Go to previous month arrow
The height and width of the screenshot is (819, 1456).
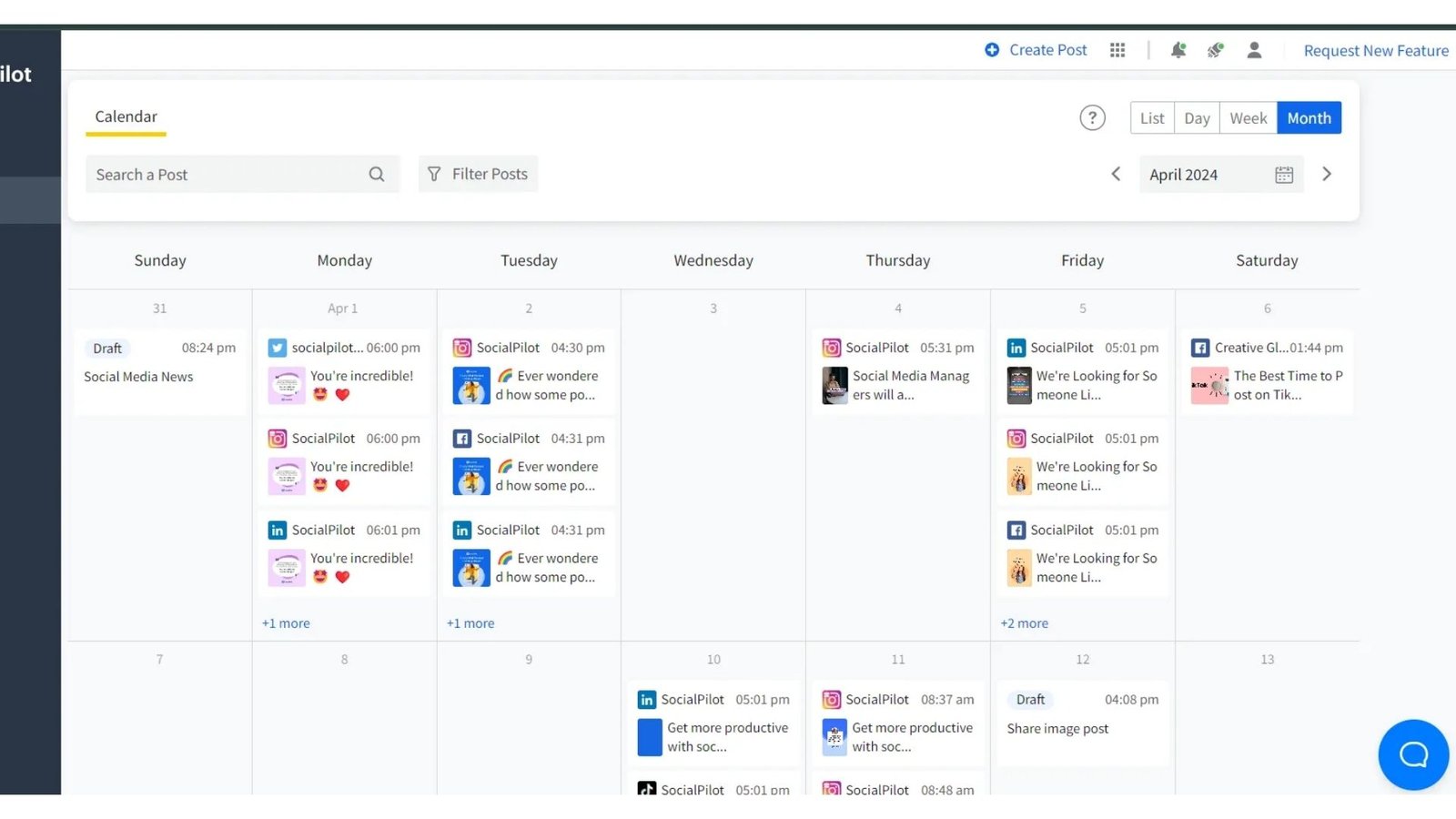pyautogui.click(x=1116, y=174)
